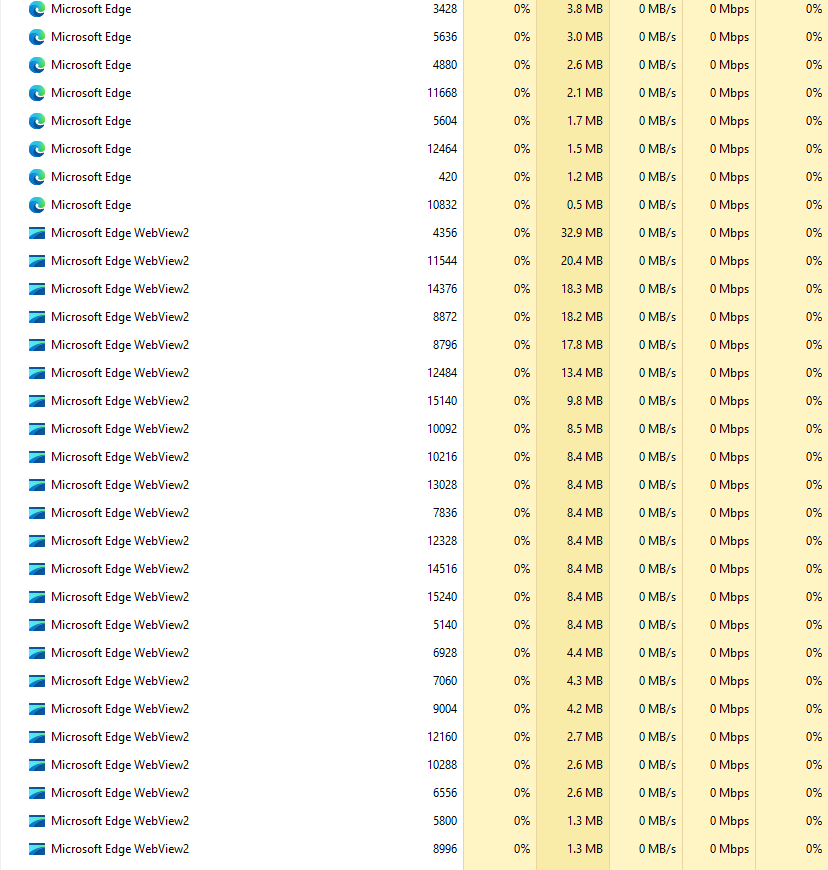The height and width of the screenshot is (870, 828).
Task: Click memory value 18.2 MB
Action: [582, 317]
